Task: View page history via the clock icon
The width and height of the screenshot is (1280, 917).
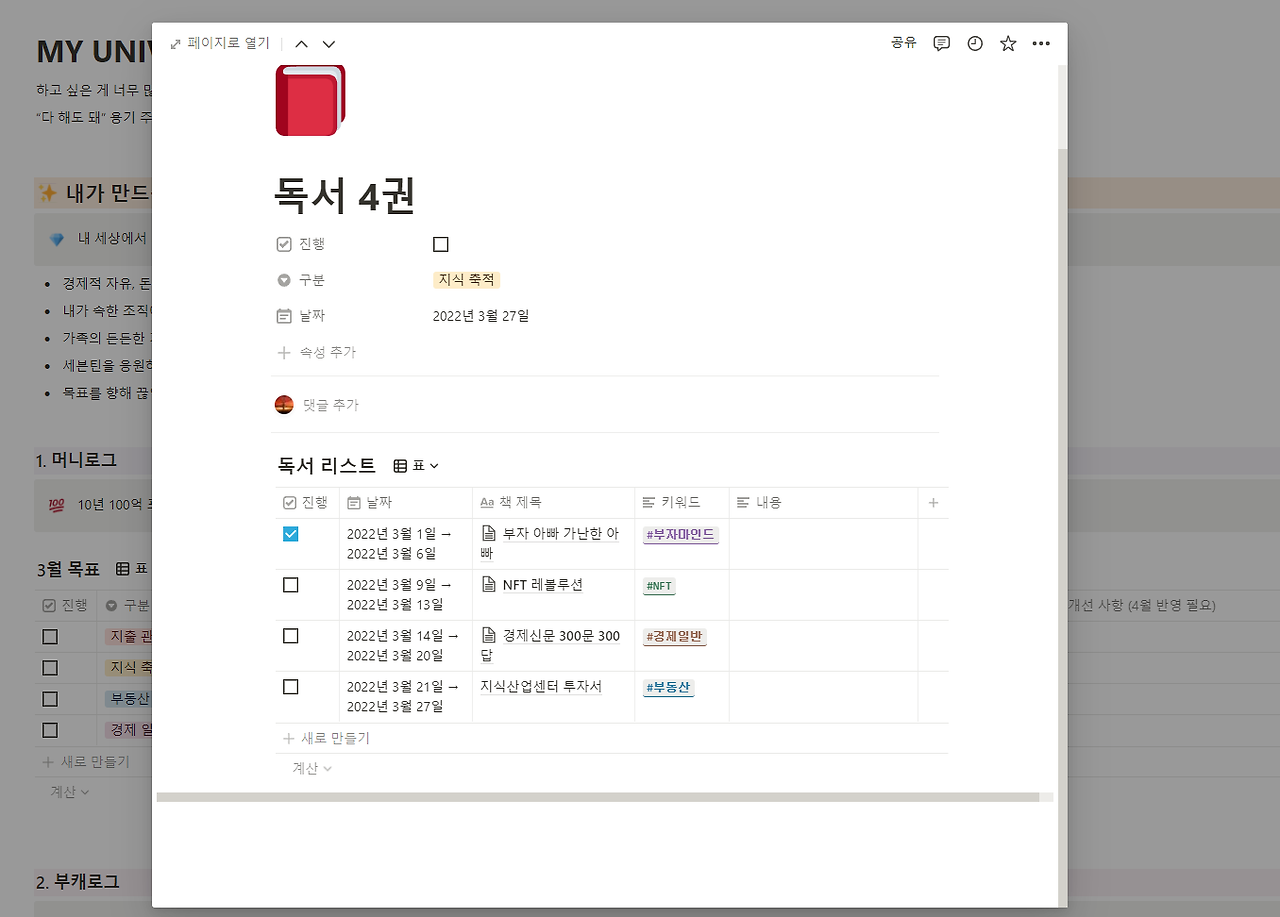Action: (974, 43)
